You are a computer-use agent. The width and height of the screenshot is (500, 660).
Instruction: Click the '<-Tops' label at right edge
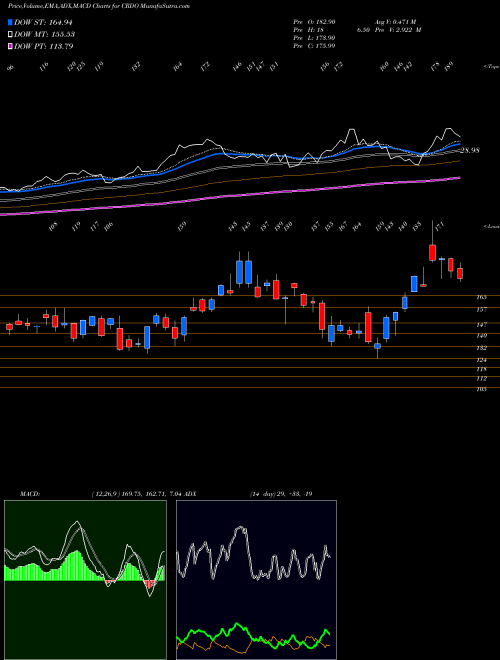click(x=491, y=67)
